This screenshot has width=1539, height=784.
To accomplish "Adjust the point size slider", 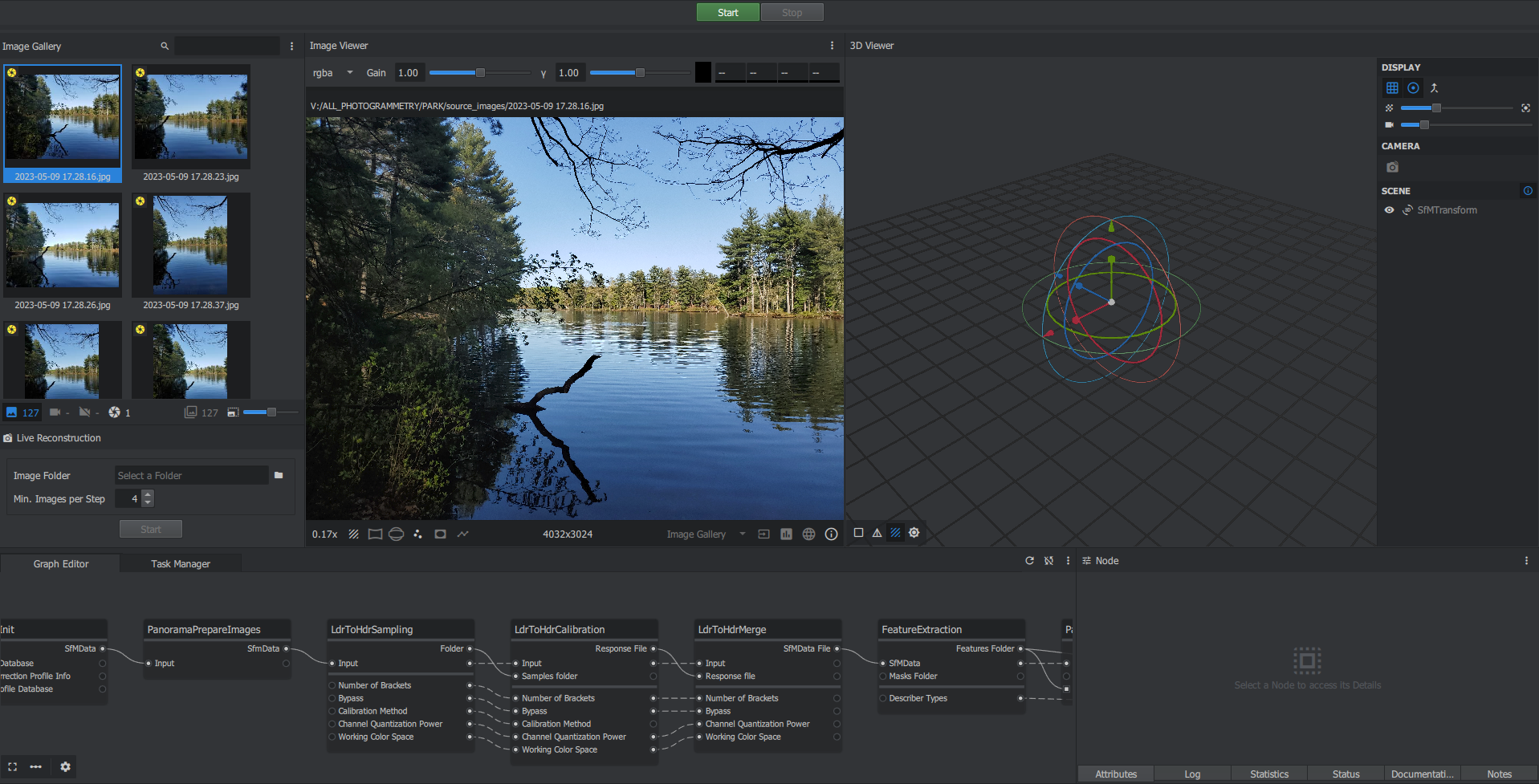I will [1456, 108].
